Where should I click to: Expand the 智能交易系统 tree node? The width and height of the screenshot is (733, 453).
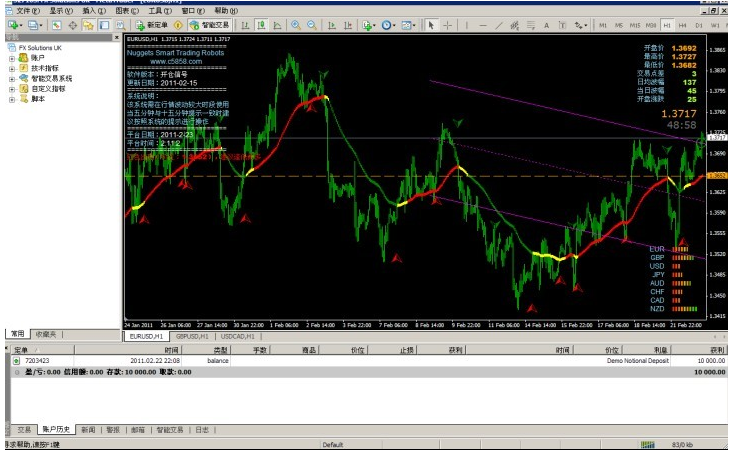tap(12, 79)
